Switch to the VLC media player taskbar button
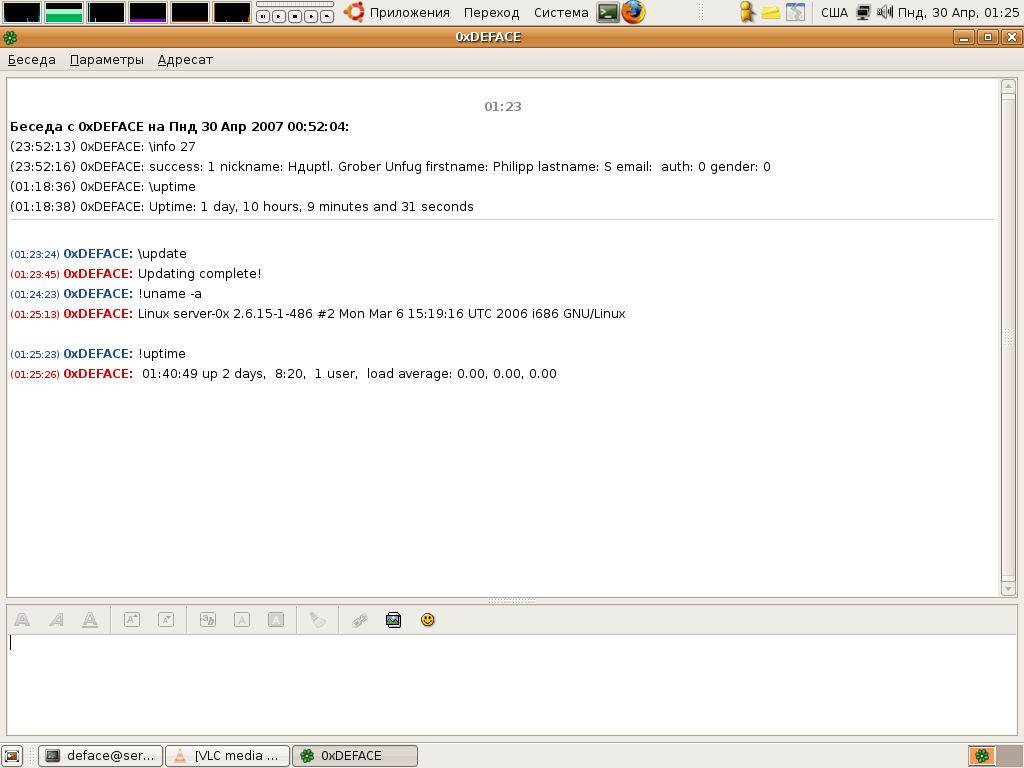This screenshot has width=1024, height=768. pyautogui.click(x=227, y=756)
